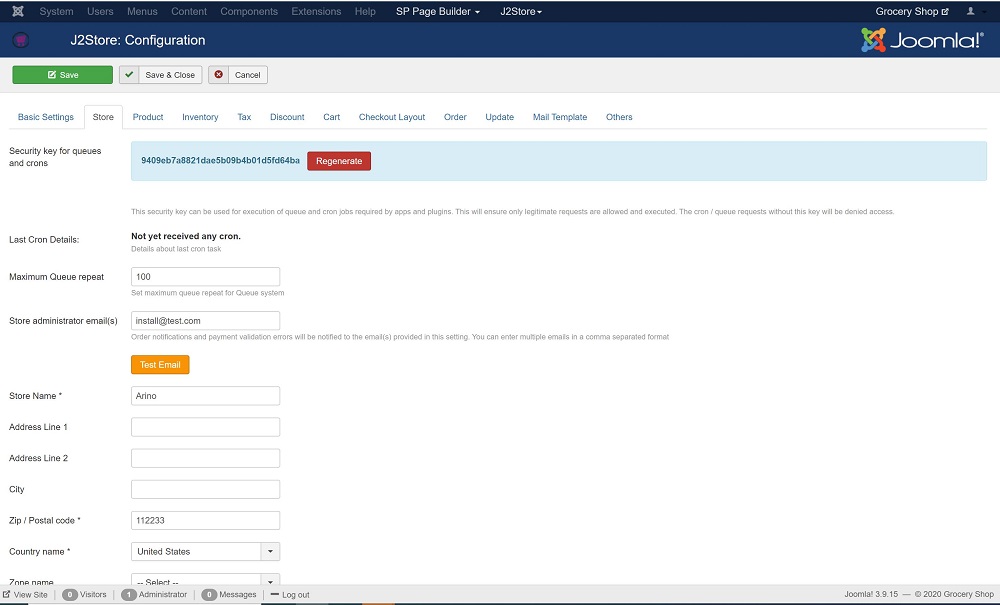Click the J2Store purple logo icon
Viewport: 1000px width, 605px height.
(x=21, y=41)
